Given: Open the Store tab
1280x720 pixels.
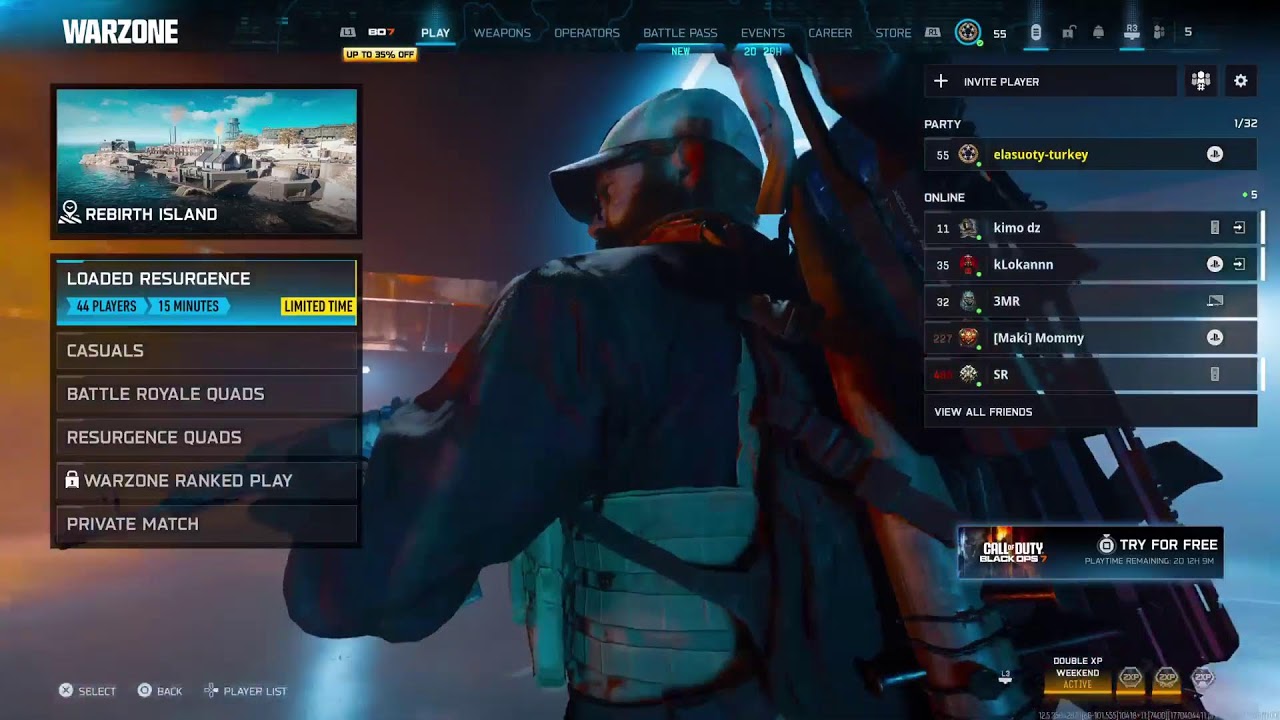Looking at the screenshot, I should click(x=893, y=33).
